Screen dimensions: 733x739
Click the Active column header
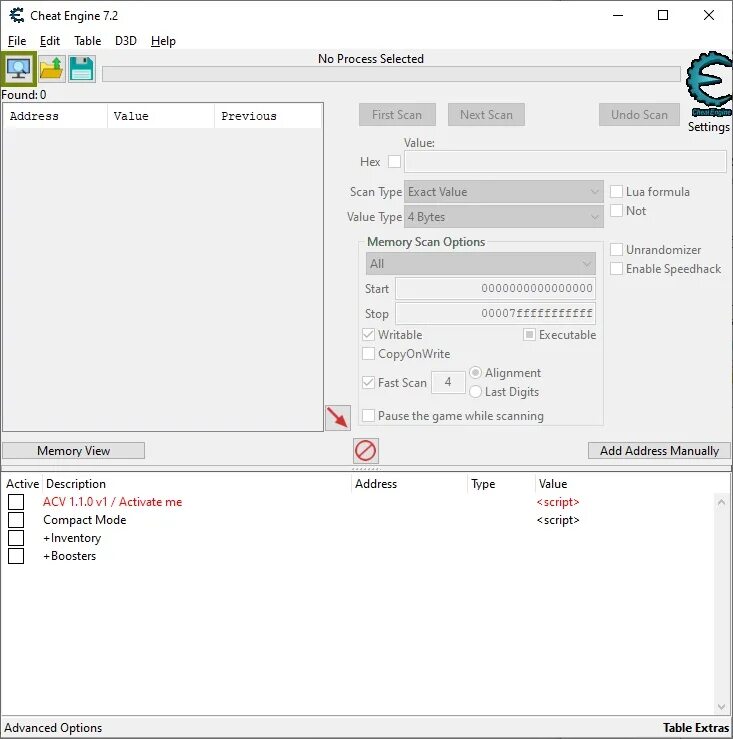pos(22,484)
